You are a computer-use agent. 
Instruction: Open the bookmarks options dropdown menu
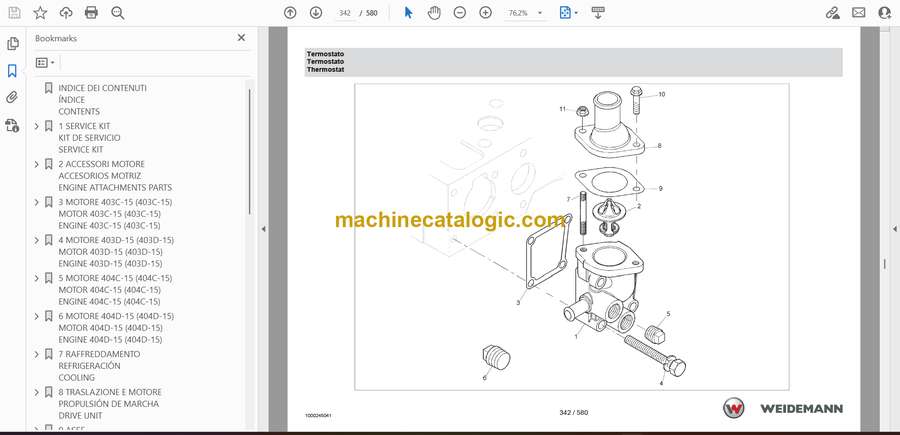tap(45, 62)
